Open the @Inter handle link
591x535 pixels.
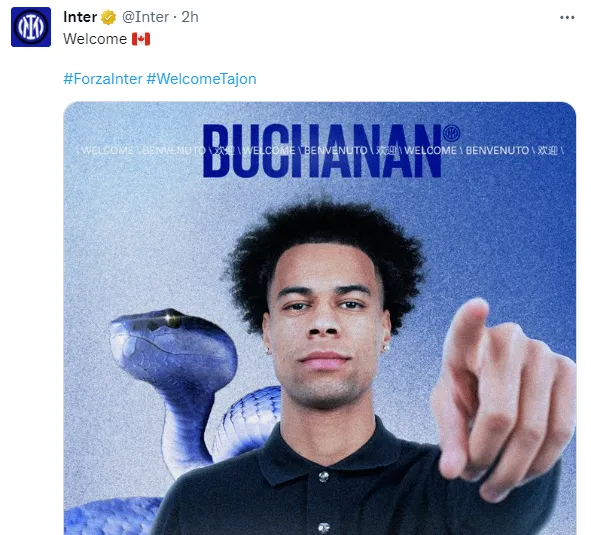(145, 17)
